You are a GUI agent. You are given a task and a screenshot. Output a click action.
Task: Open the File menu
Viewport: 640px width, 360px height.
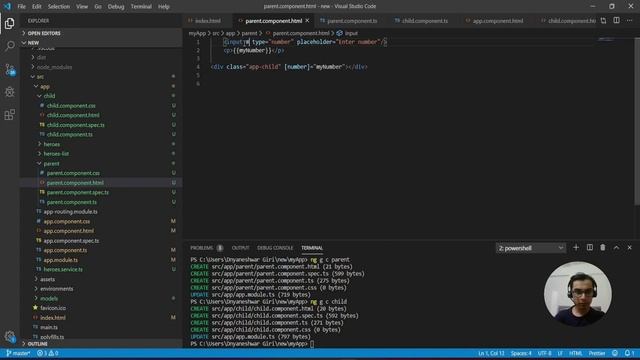point(21,6)
